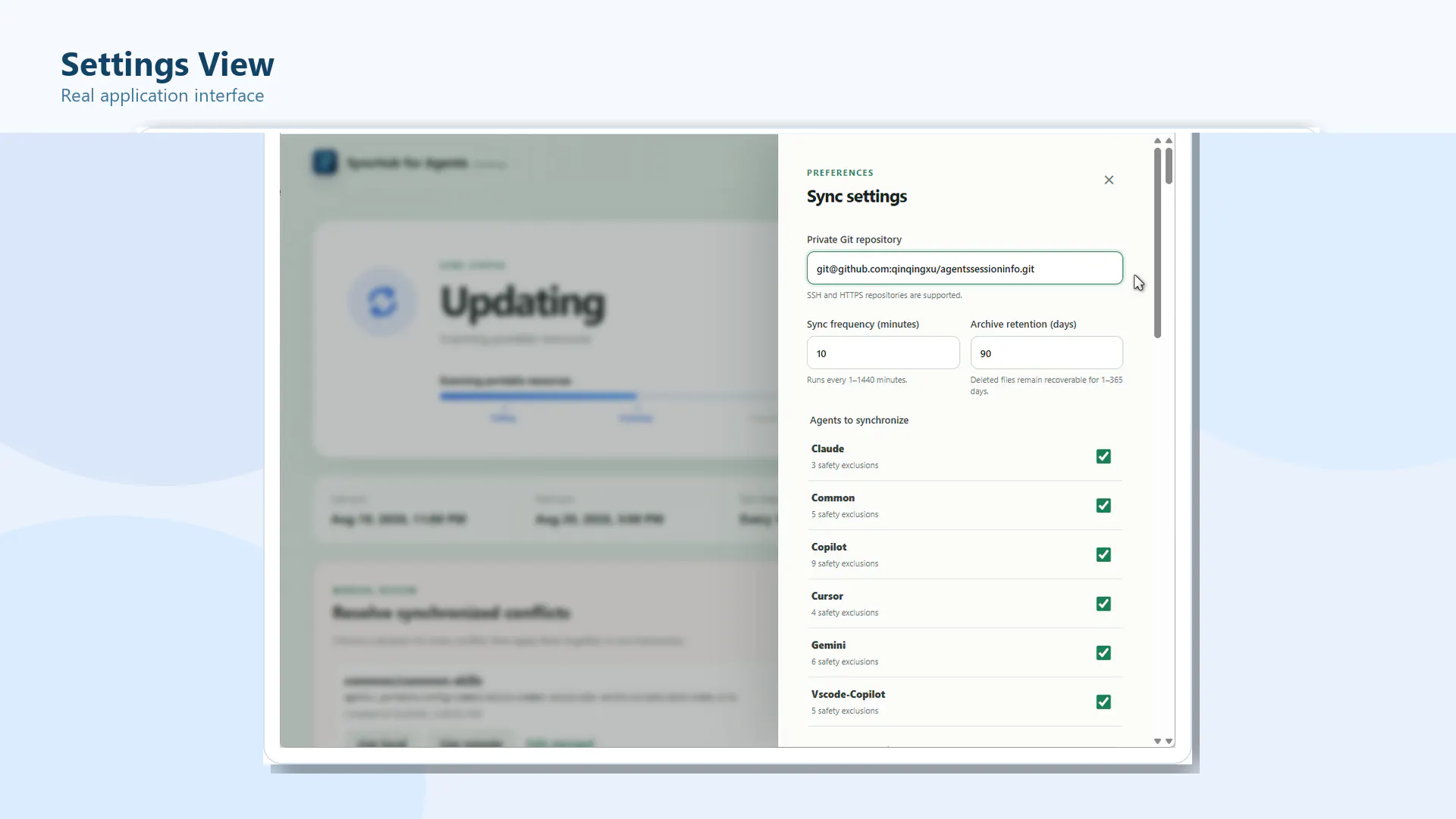
Task: Toggle the Cursor agent checkbox
Action: click(1103, 604)
